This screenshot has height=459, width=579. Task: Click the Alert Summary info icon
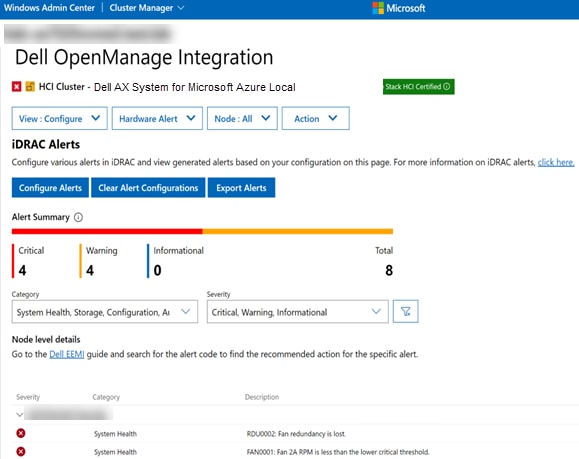[x=78, y=217]
